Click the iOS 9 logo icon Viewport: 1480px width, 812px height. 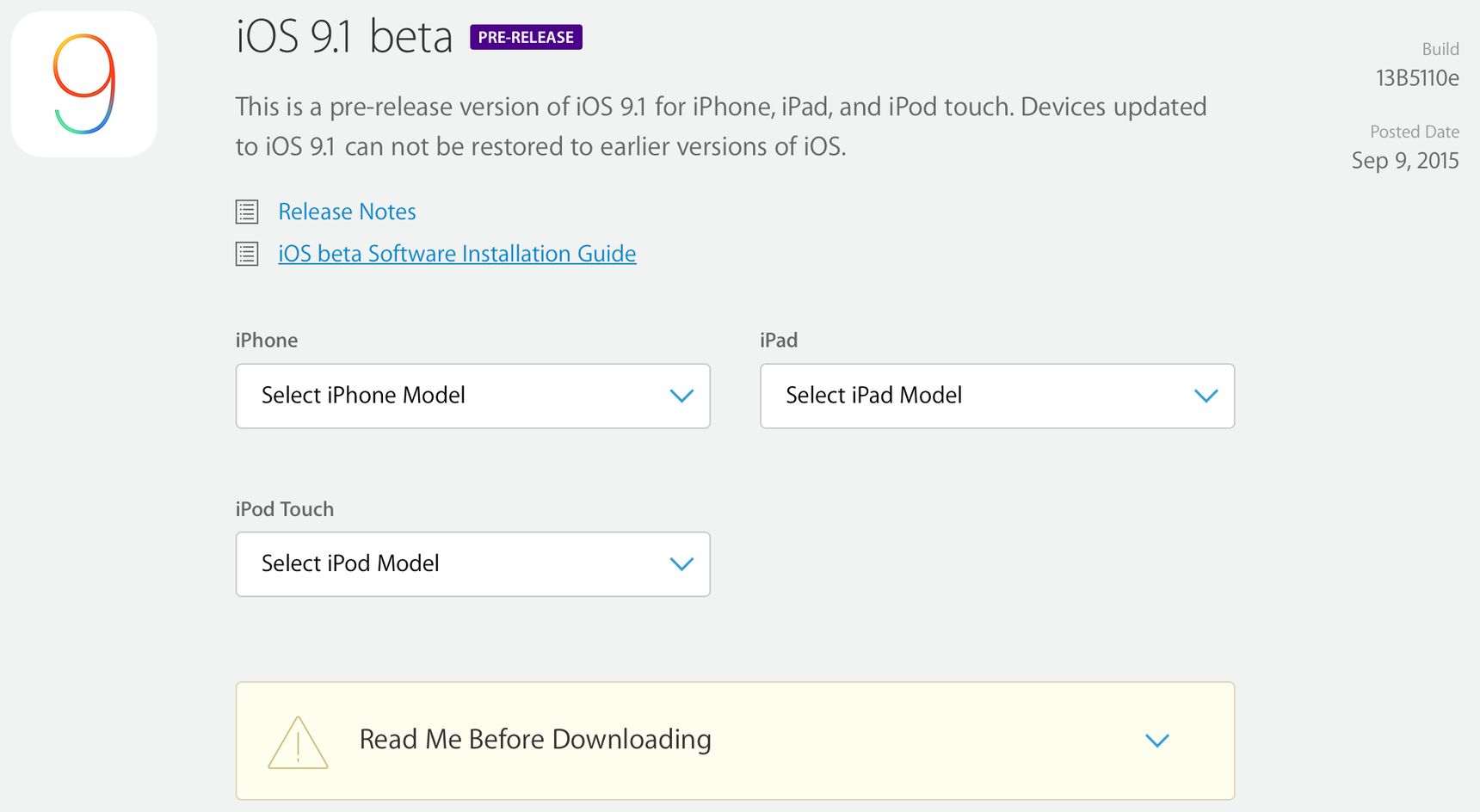[84, 84]
